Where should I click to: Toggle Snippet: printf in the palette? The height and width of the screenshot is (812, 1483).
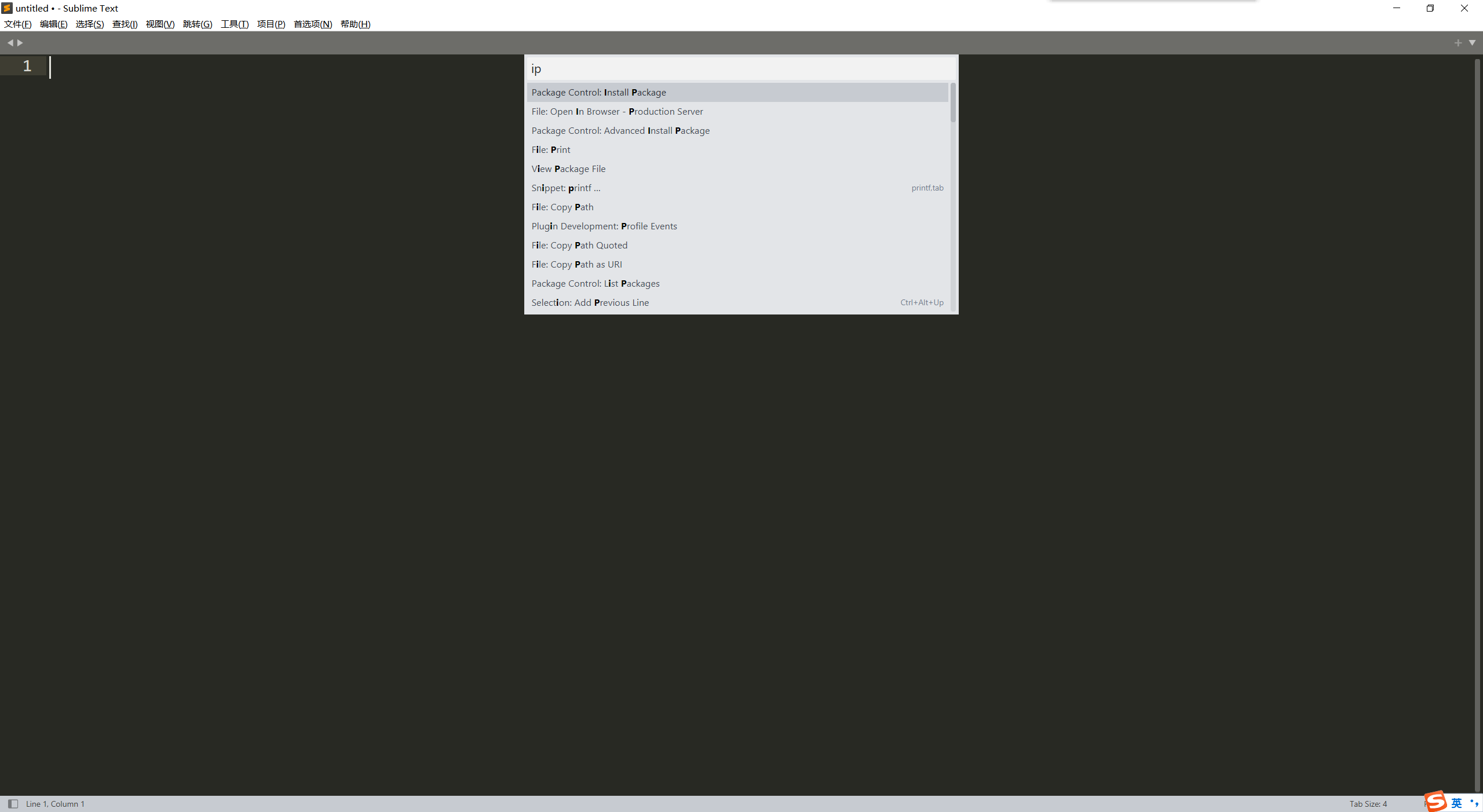tap(565, 188)
